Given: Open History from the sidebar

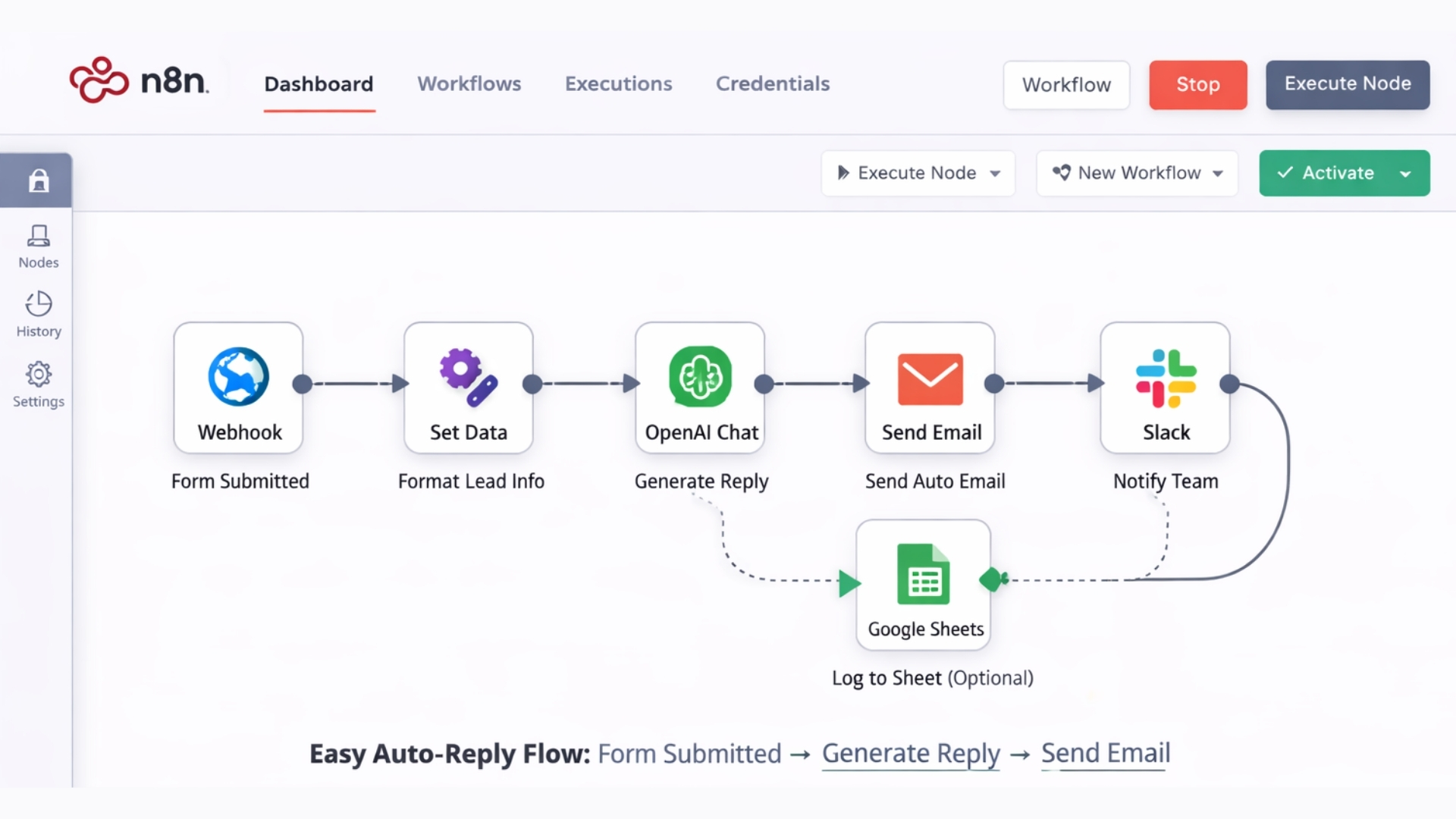Looking at the screenshot, I should (38, 315).
